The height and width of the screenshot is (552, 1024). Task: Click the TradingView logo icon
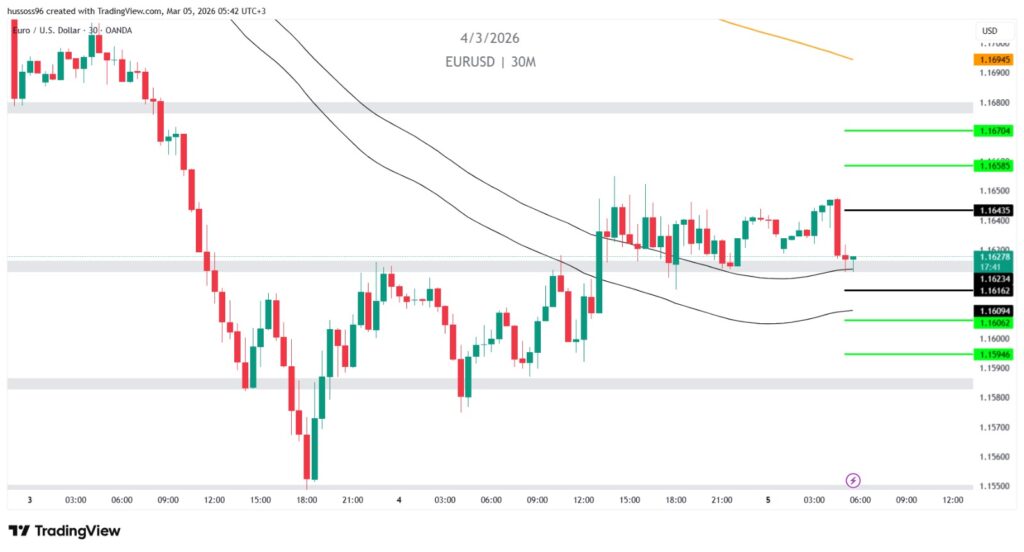pos(19,531)
